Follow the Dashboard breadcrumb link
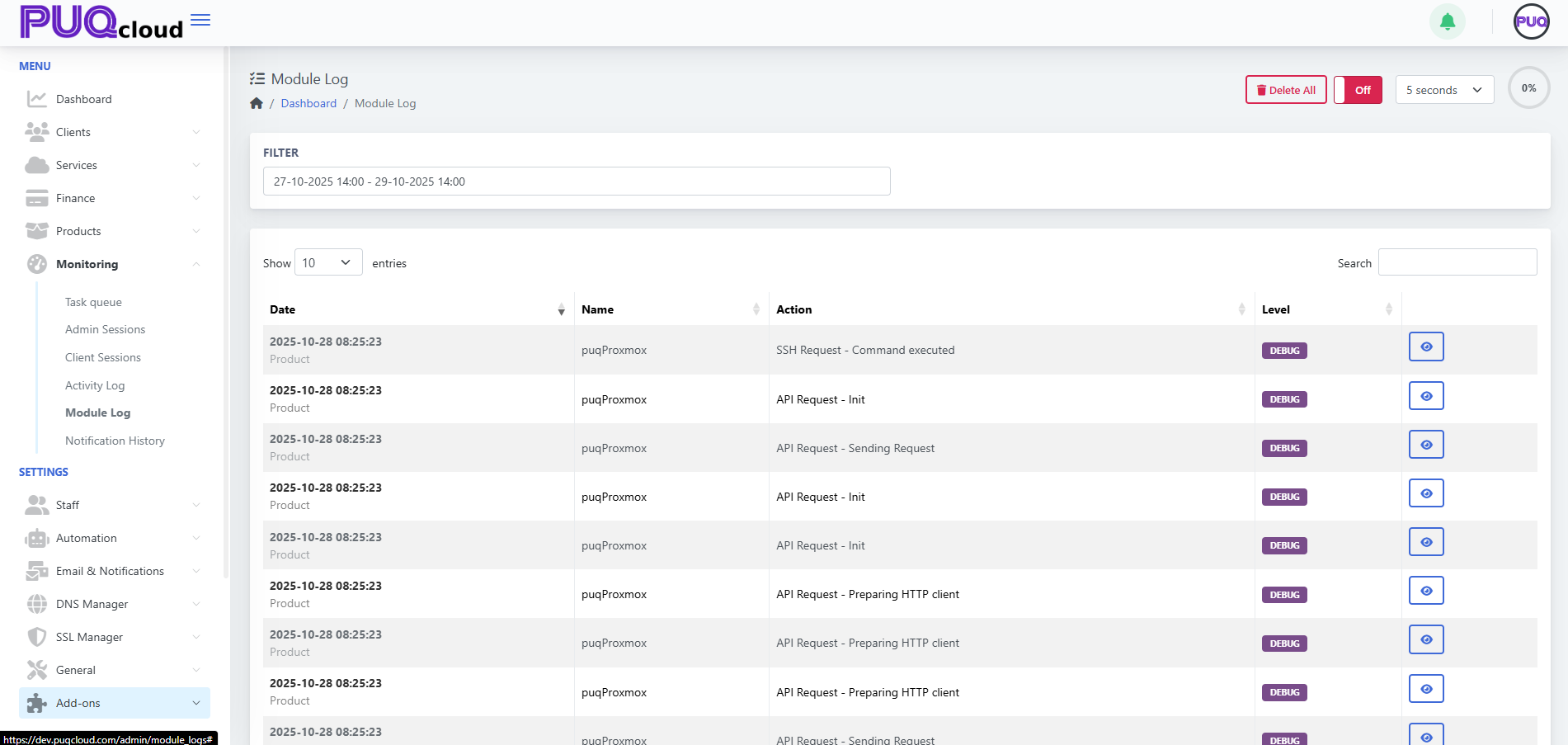Viewport: 1568px width, 745px height. pyautogui.click(x=308, y=103)
